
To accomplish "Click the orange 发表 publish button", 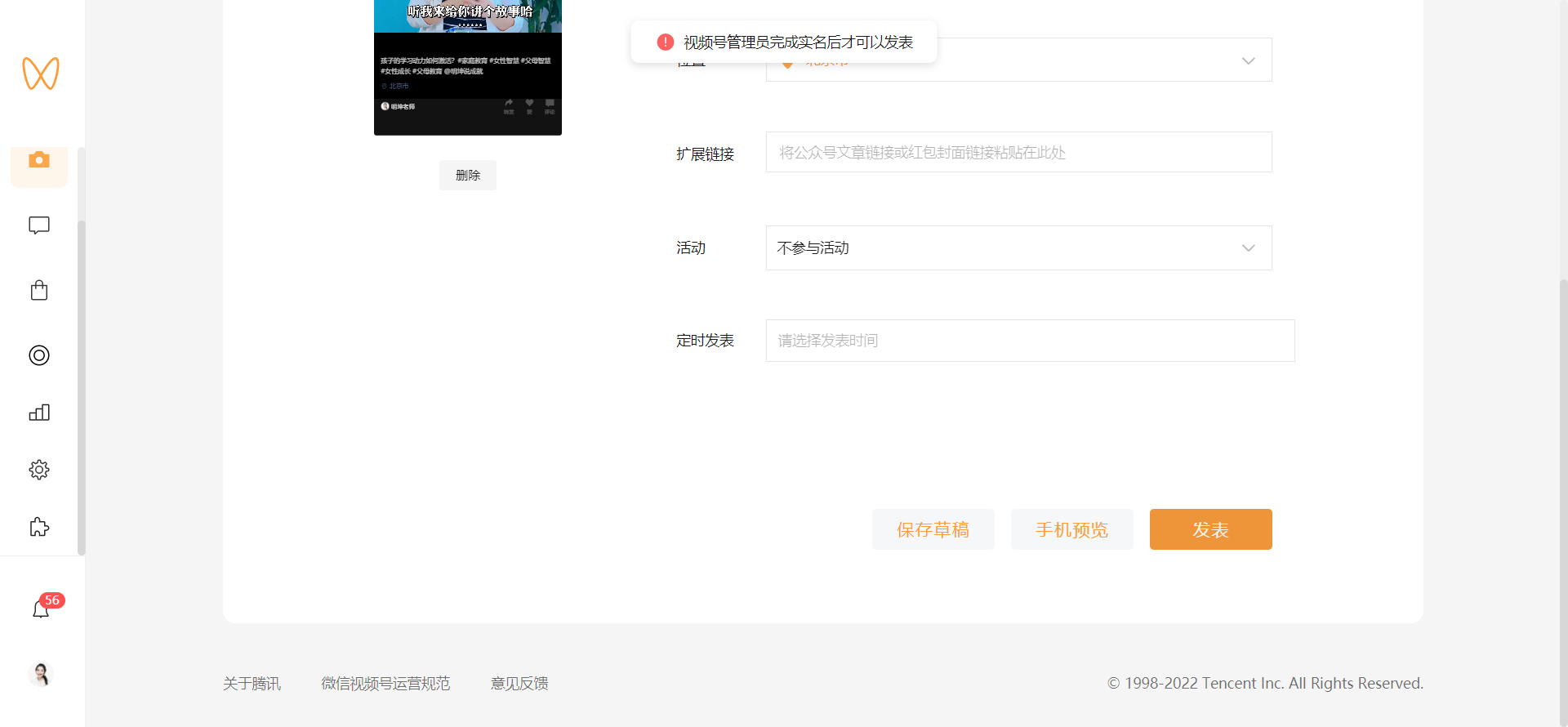I will click(x=1211, y=529).
